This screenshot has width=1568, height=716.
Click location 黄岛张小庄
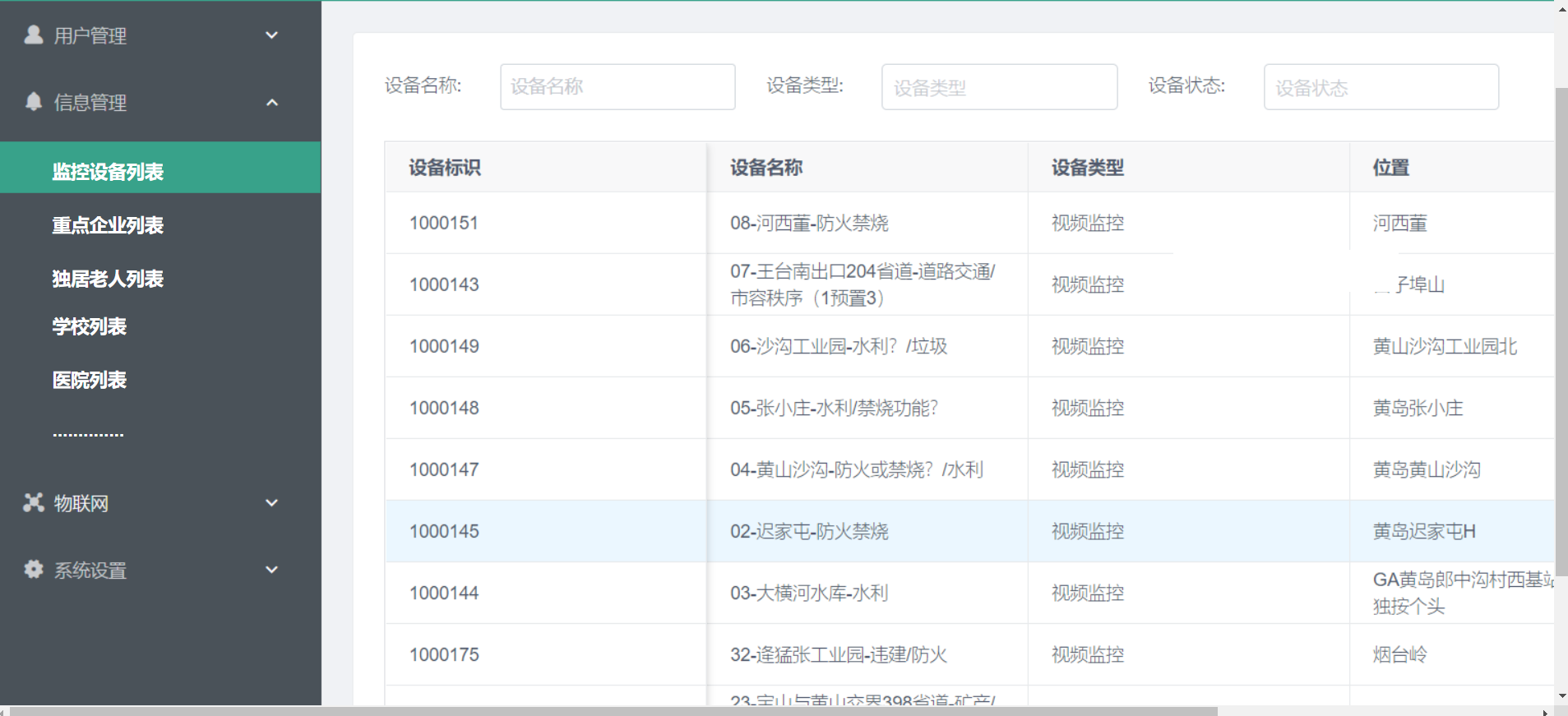(x=1418, y=408)
